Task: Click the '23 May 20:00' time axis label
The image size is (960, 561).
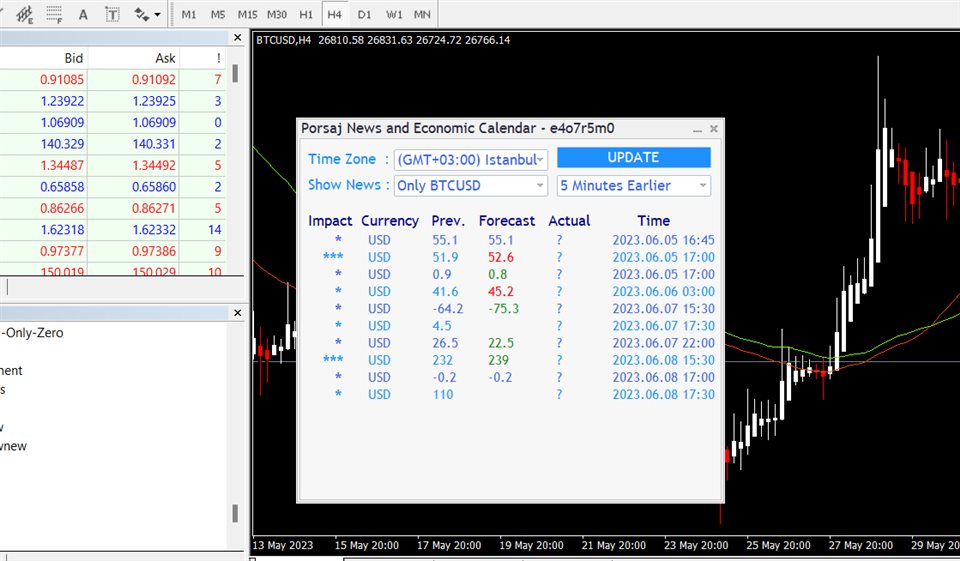Action: point(696,545)
